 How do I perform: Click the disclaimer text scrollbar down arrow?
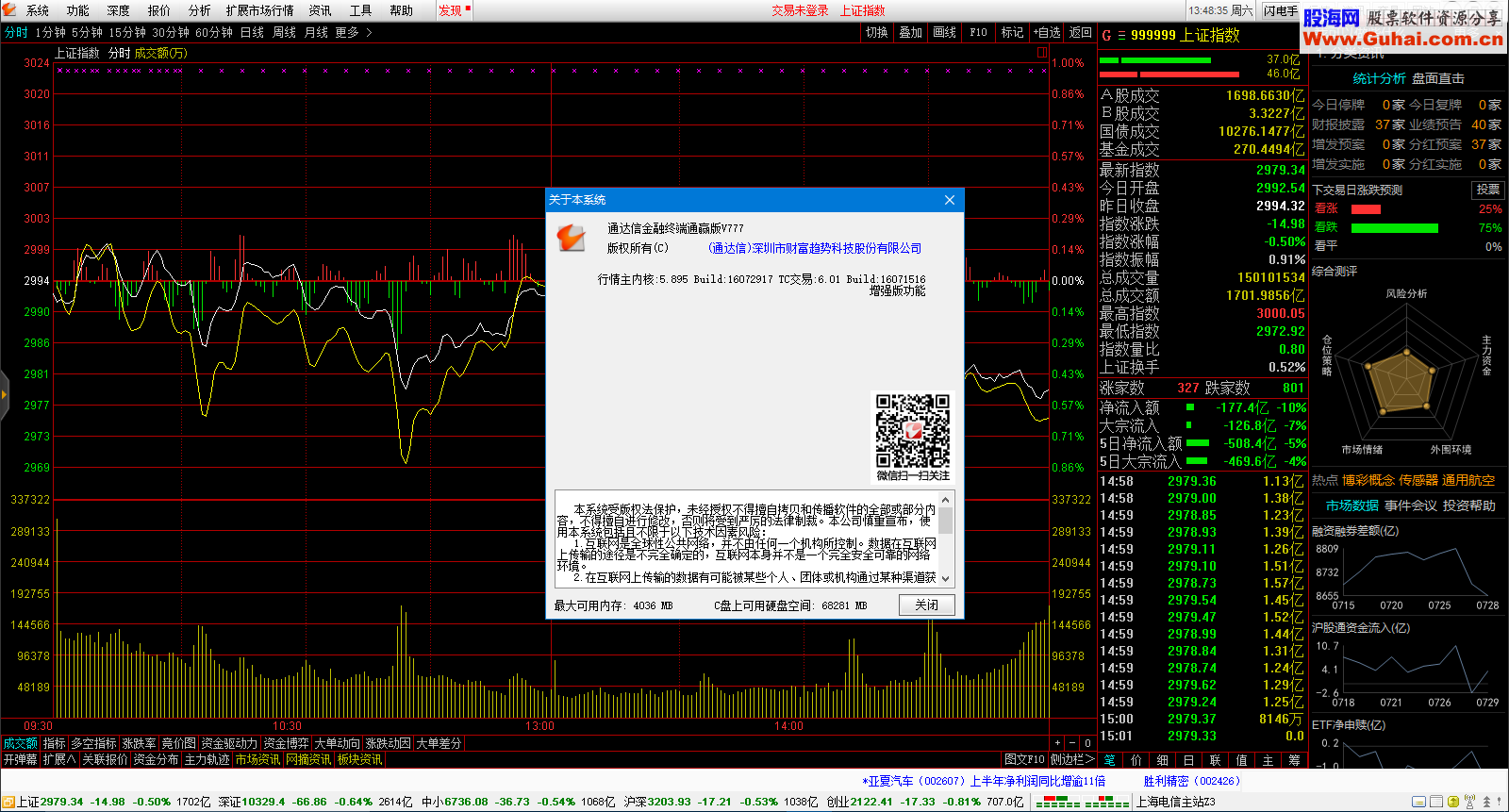(946, 579)
